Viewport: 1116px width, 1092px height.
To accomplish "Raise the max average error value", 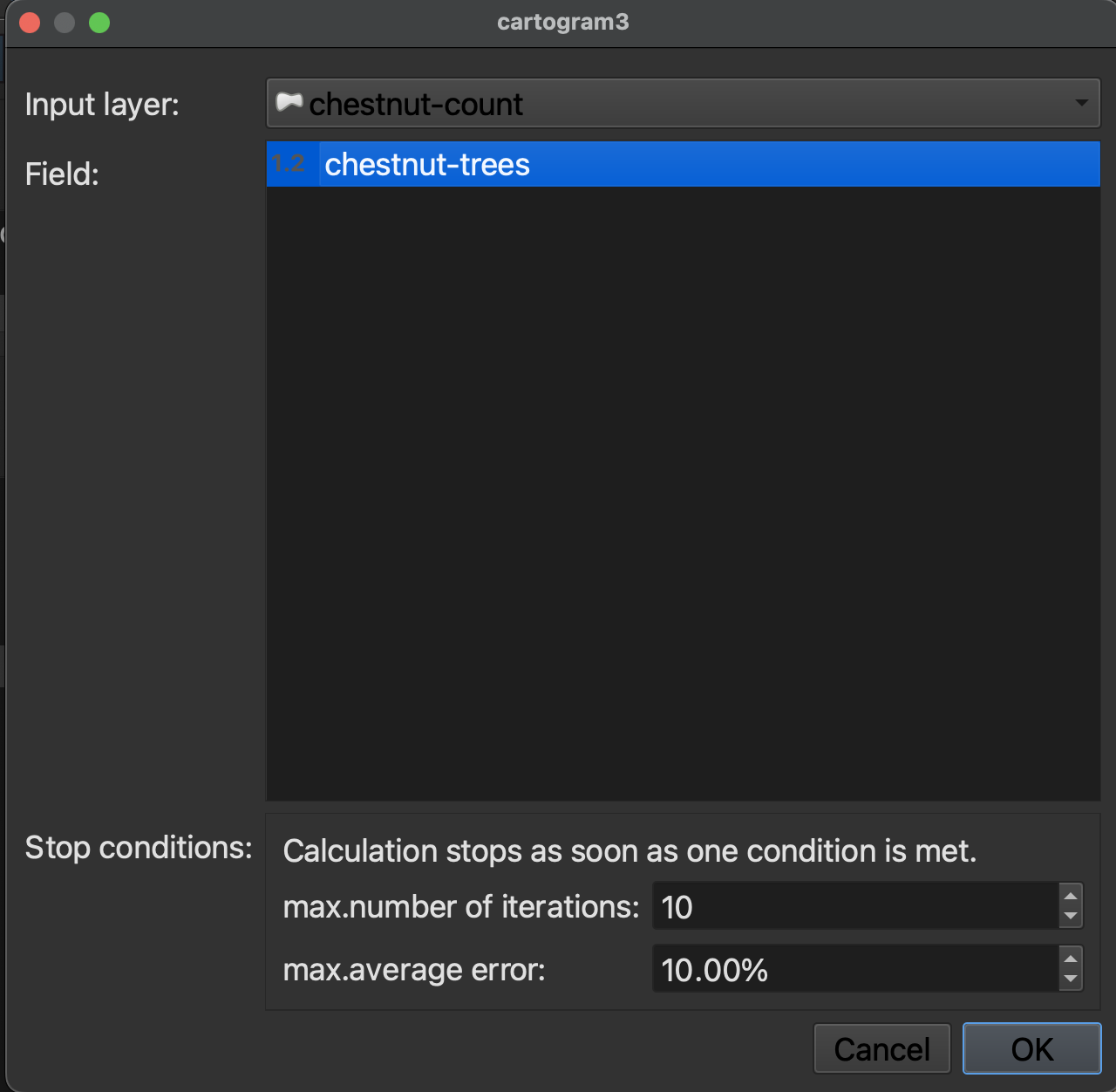I will click(1071, 959).
